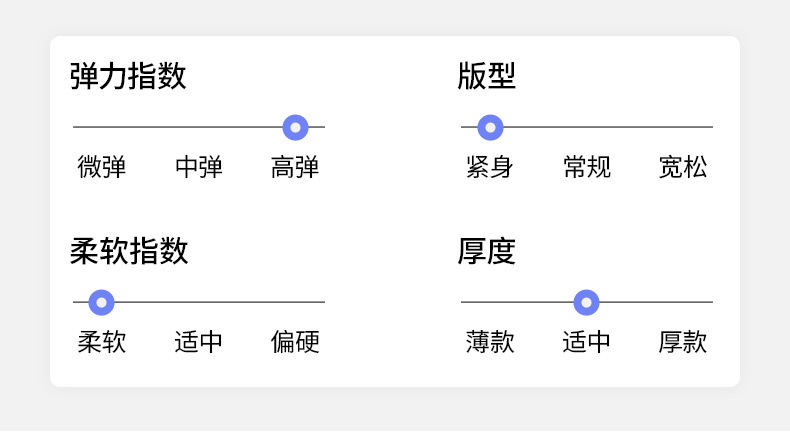Image resolution: width=790 pixels, height=432 pixels.
Task: Pick 适中 under 厚度
Action: click(587, 342)
